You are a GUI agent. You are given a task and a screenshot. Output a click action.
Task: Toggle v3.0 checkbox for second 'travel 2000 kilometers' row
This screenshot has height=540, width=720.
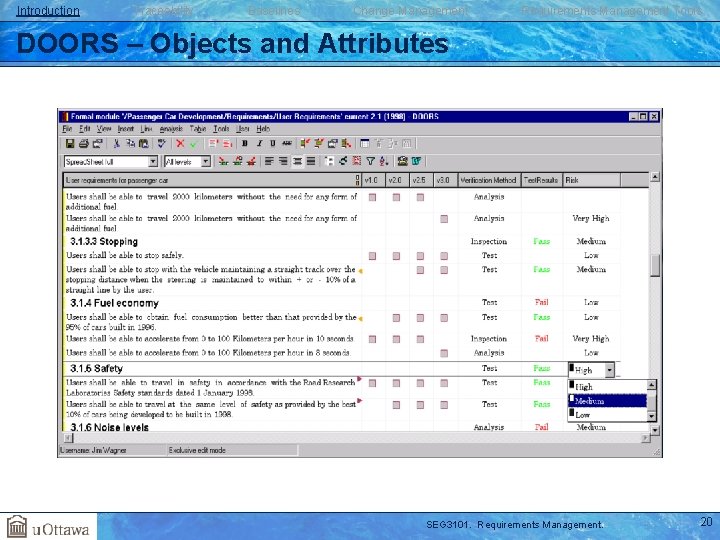click(x=444, y=219)
